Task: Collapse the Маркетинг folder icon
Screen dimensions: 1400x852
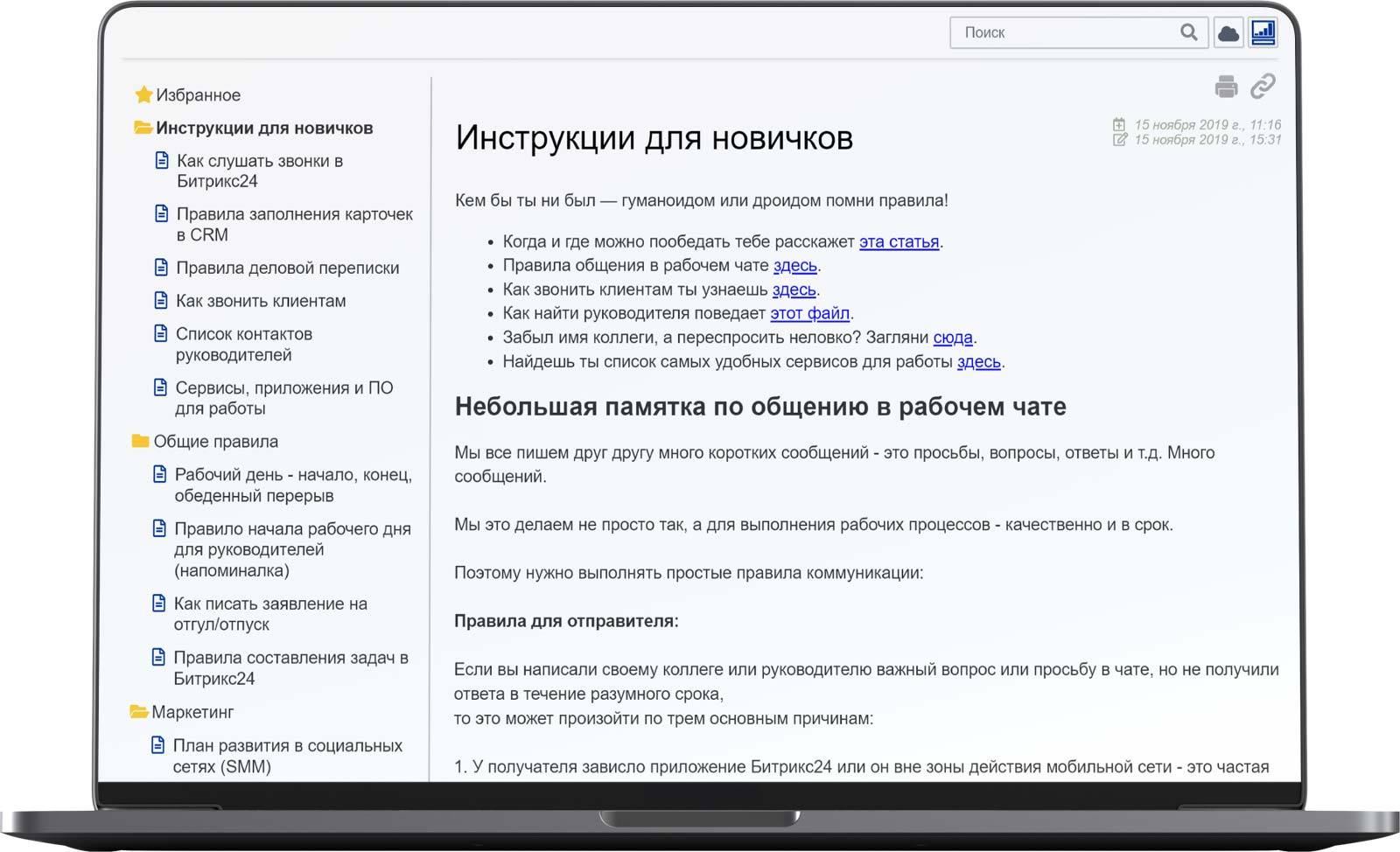Action: 138,712
